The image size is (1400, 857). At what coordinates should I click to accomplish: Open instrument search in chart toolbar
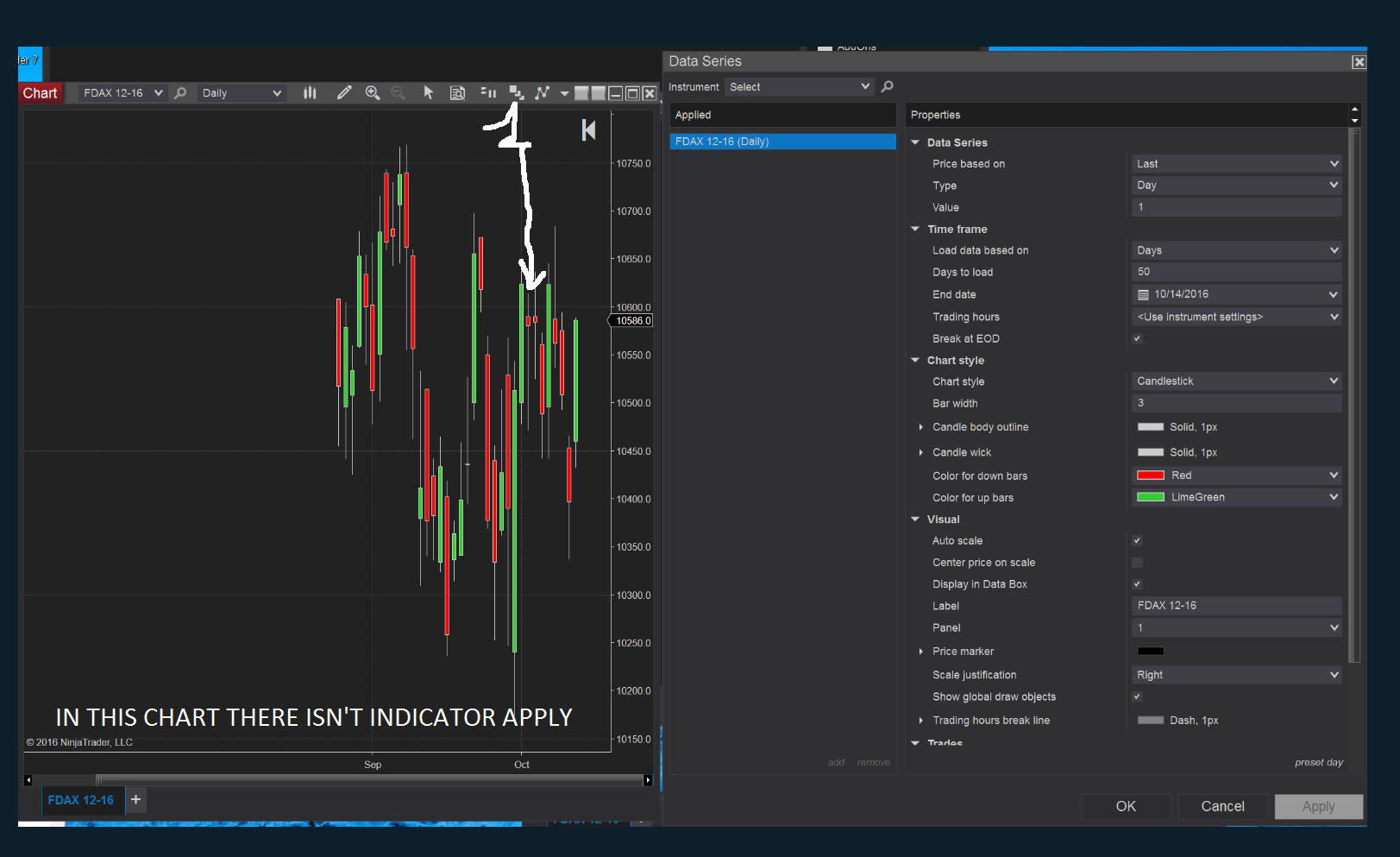tap(180, 93)
